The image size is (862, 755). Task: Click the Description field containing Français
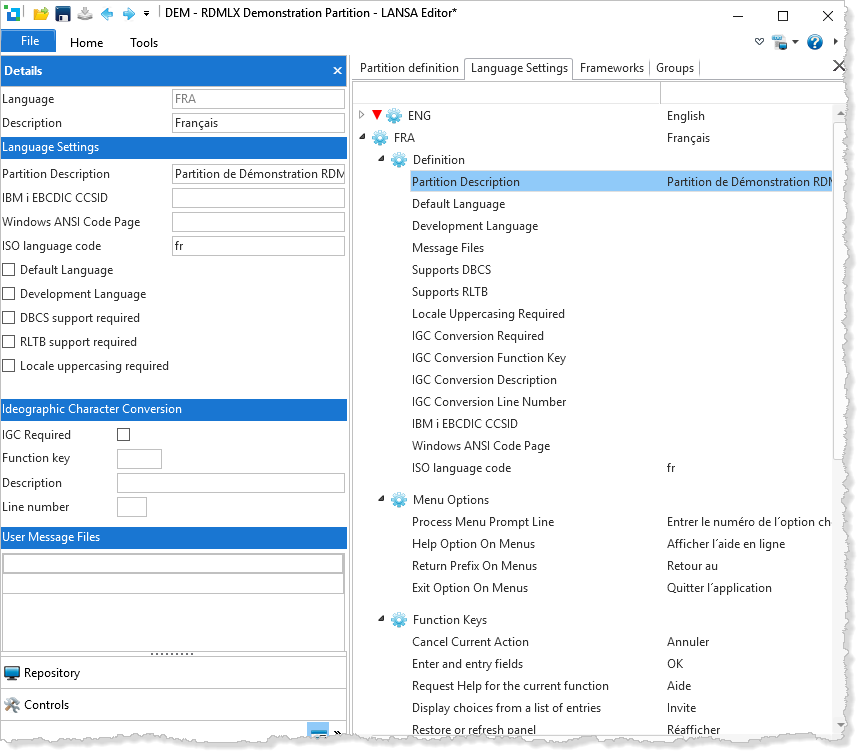pos(258,123)
